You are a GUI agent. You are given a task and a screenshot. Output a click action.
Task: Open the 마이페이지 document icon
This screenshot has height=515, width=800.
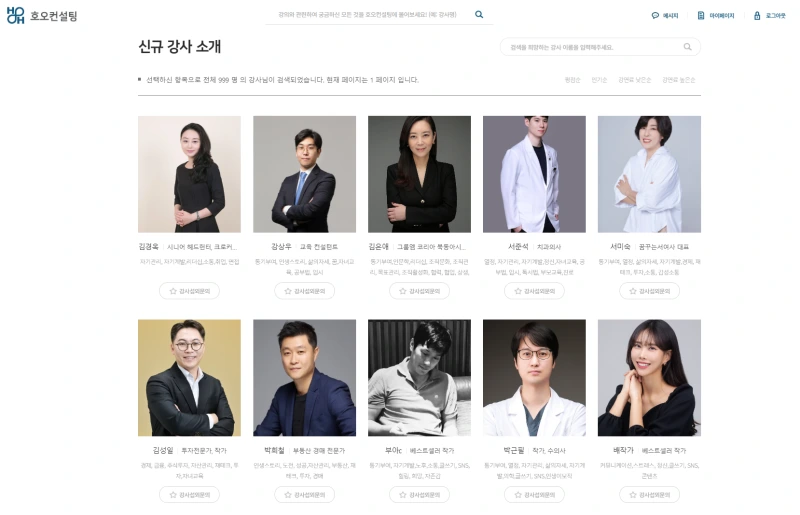[701, 16]
